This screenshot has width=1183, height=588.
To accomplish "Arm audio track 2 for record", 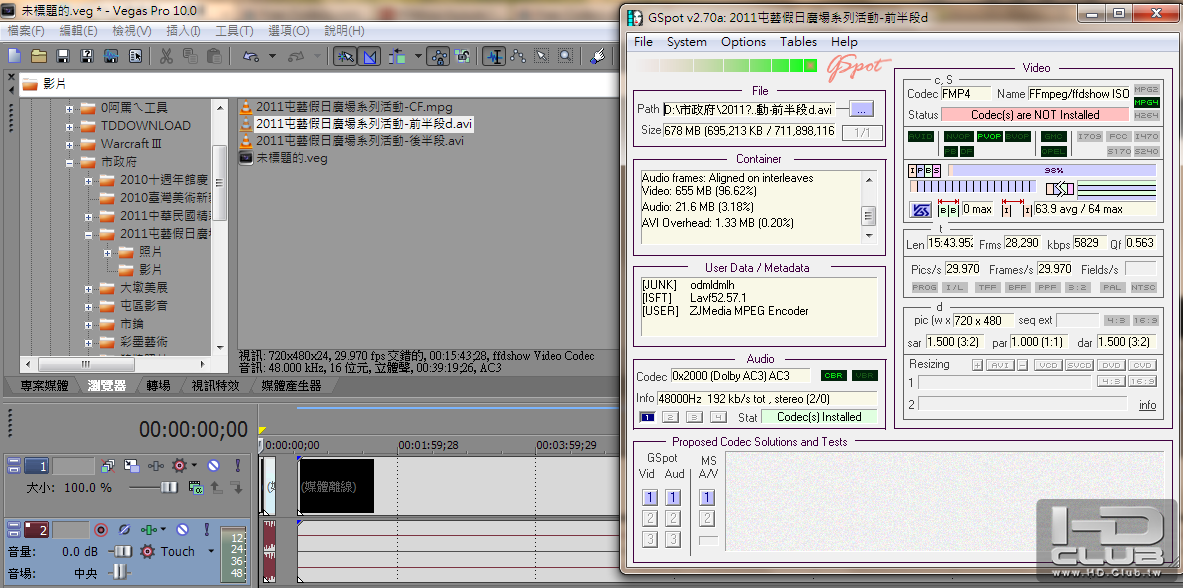I will (x=100, y=530).
